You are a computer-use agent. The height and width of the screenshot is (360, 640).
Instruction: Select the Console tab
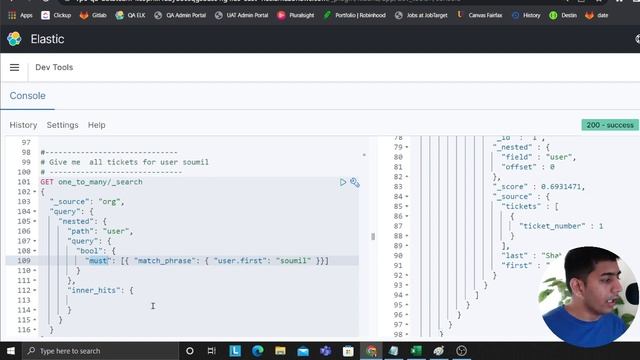point(27,96)
